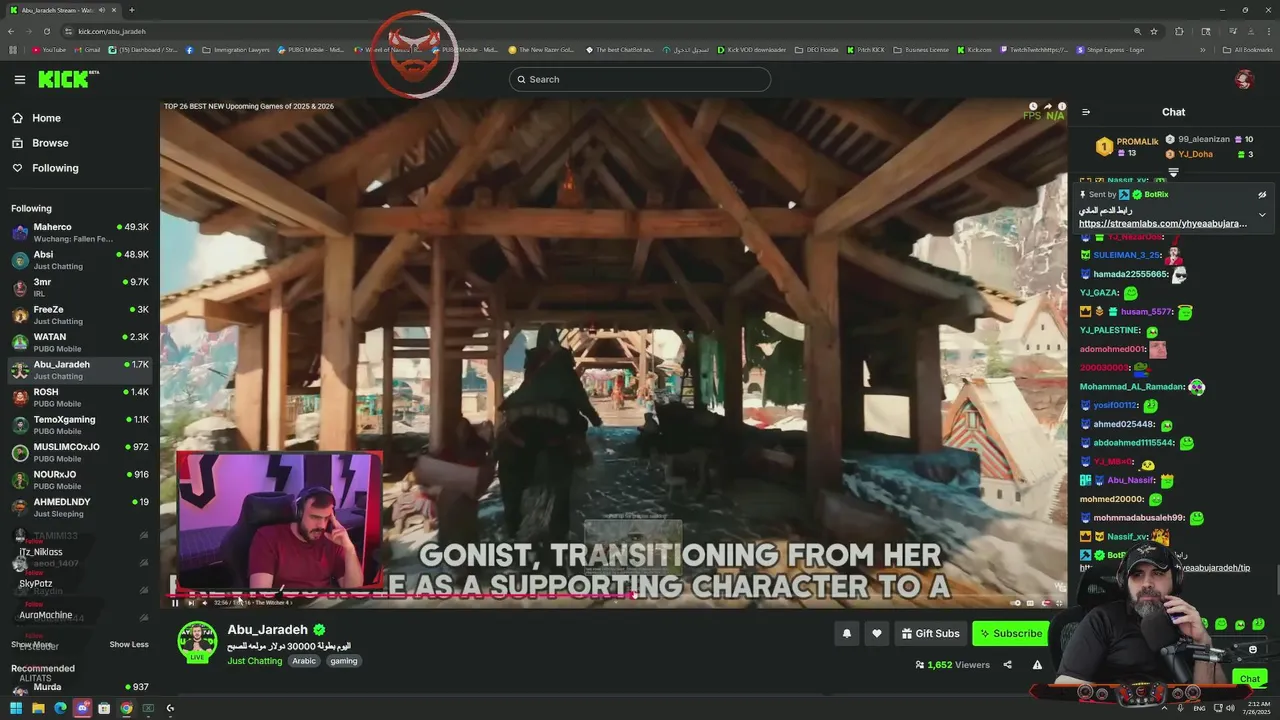Open Absi channel in Following list

tap(79, 260)
